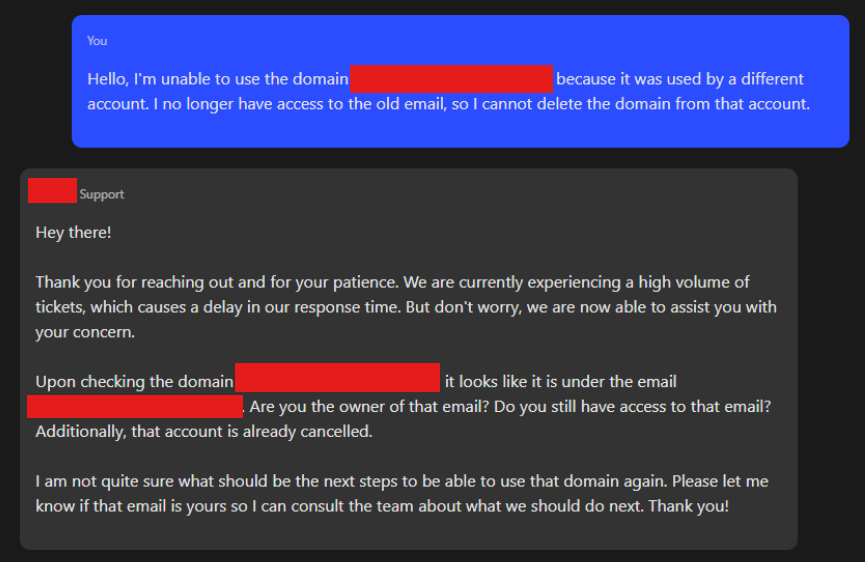Click "Additionally, that account is already cancelled."
Viewport: 865px width, 562px height.
point(203,432)
